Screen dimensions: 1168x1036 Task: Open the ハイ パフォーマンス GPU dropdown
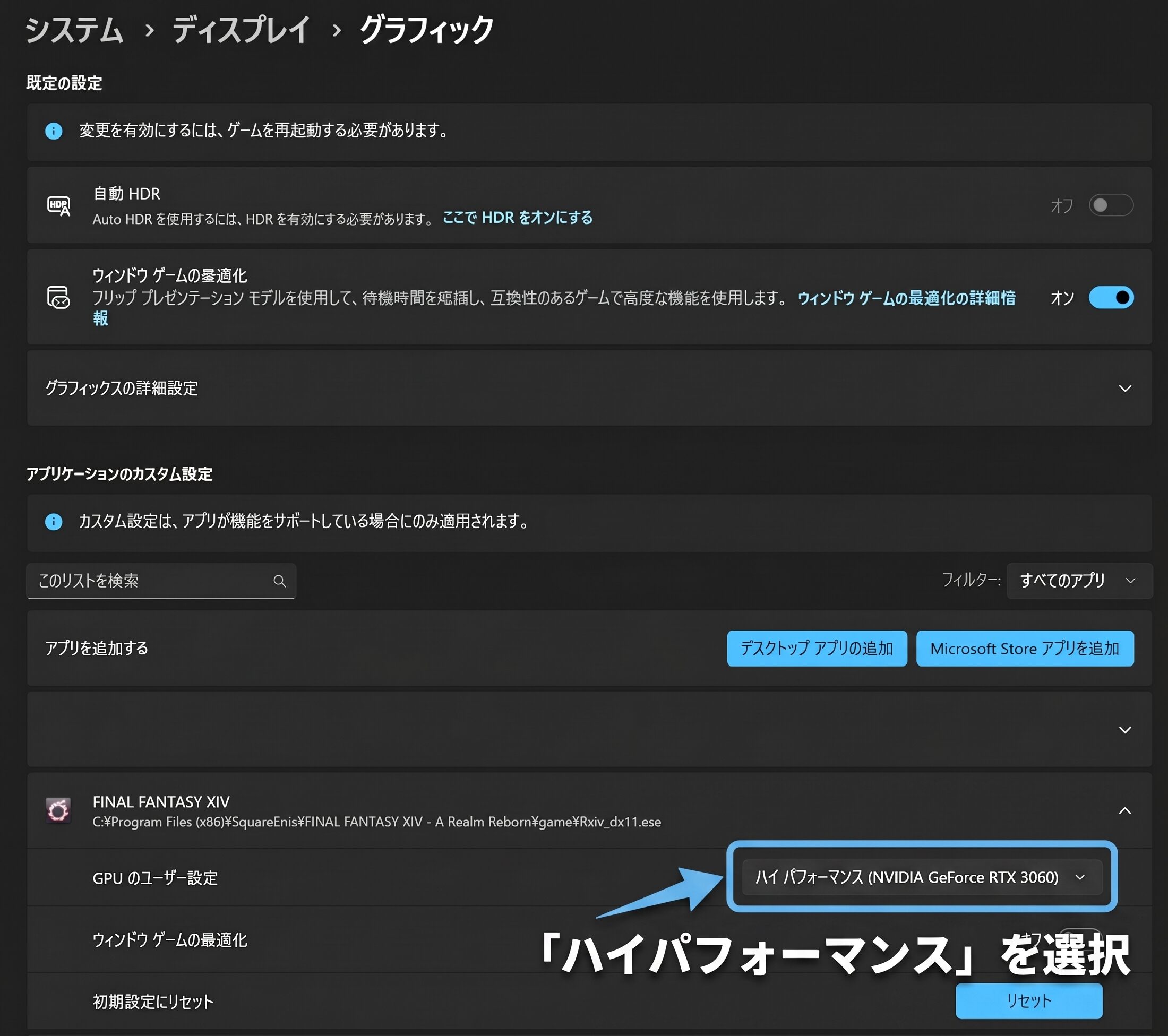(922, 877)
